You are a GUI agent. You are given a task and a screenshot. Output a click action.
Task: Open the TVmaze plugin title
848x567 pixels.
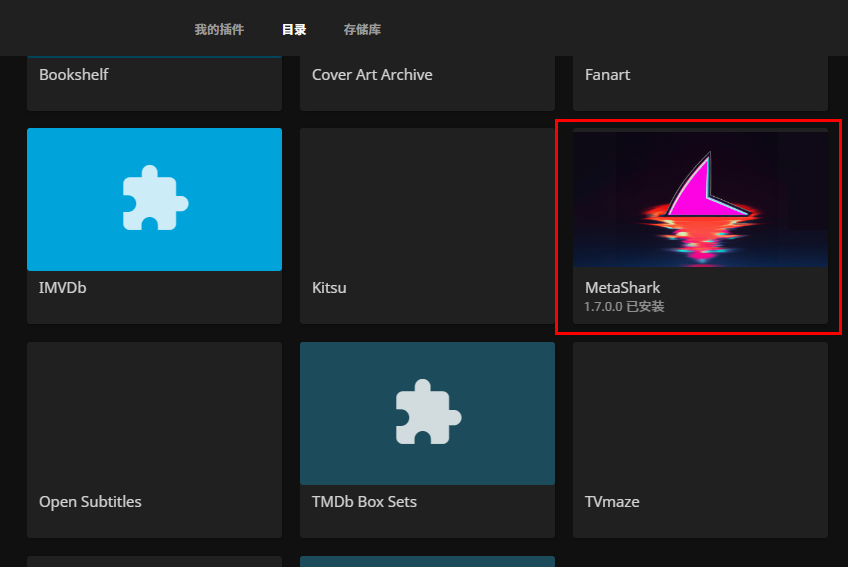coord(612,502)
